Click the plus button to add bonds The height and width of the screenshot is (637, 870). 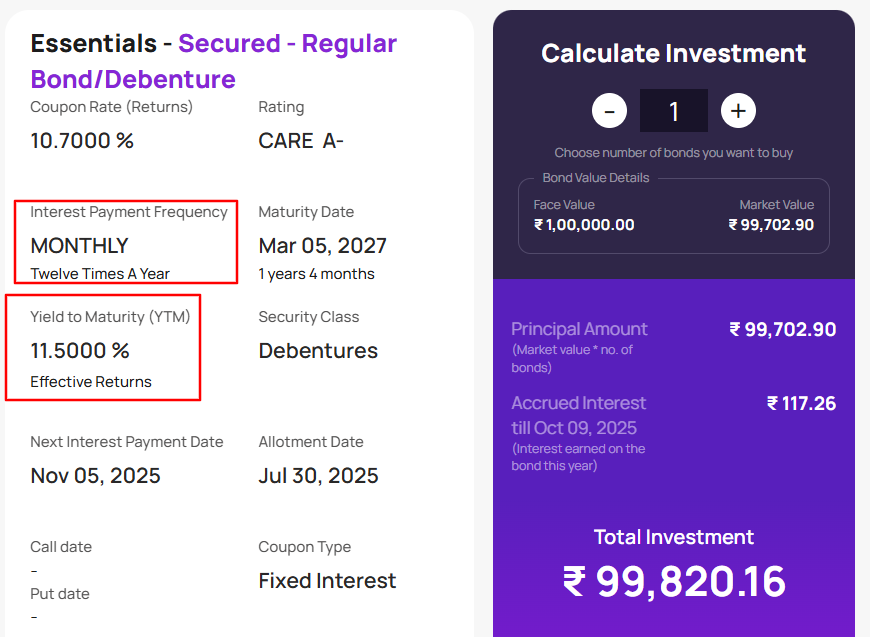[x=738, y=110]
